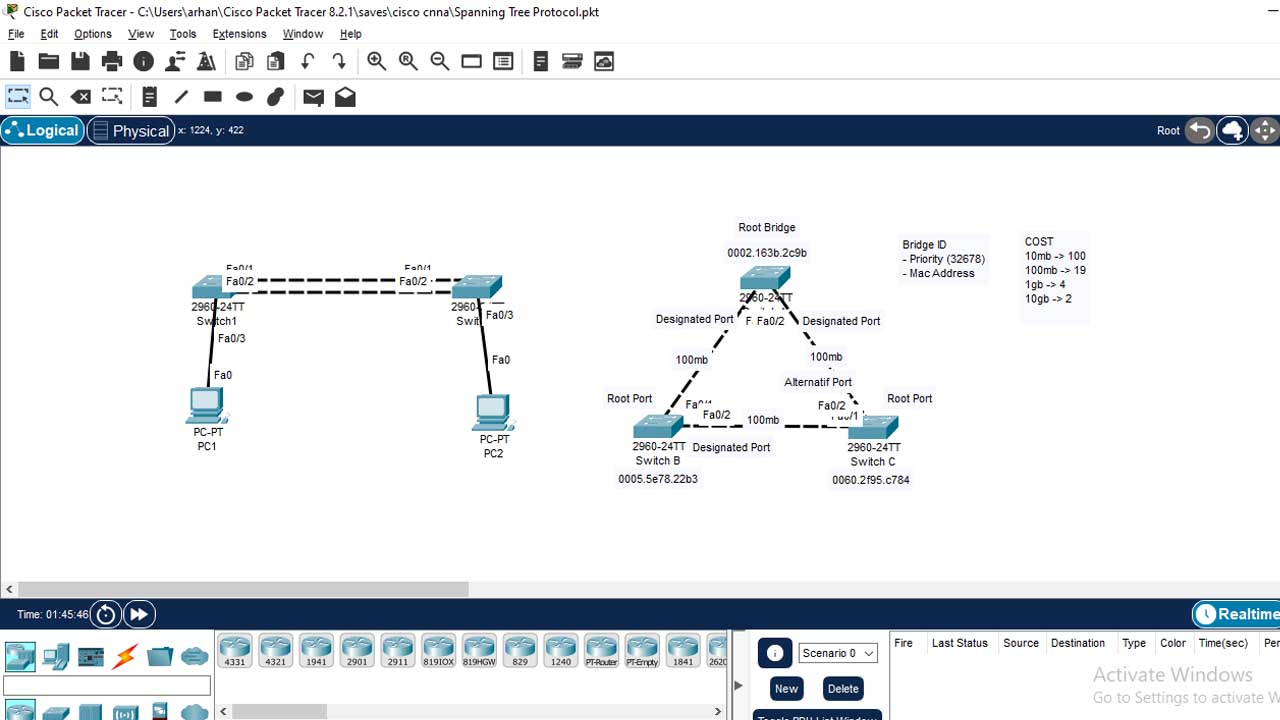Screen dimensions: 1280x720
Task: Switch to the Logical workspace tab
Action: [x=42, y=130]
